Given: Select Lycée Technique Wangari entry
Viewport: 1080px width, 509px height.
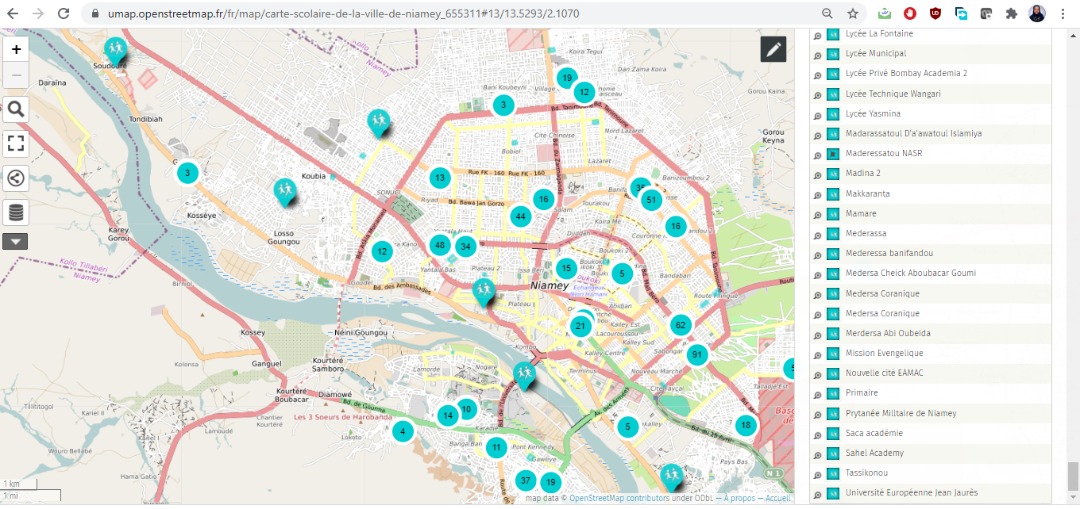Looking at the screenshot, I should point(893,94).
